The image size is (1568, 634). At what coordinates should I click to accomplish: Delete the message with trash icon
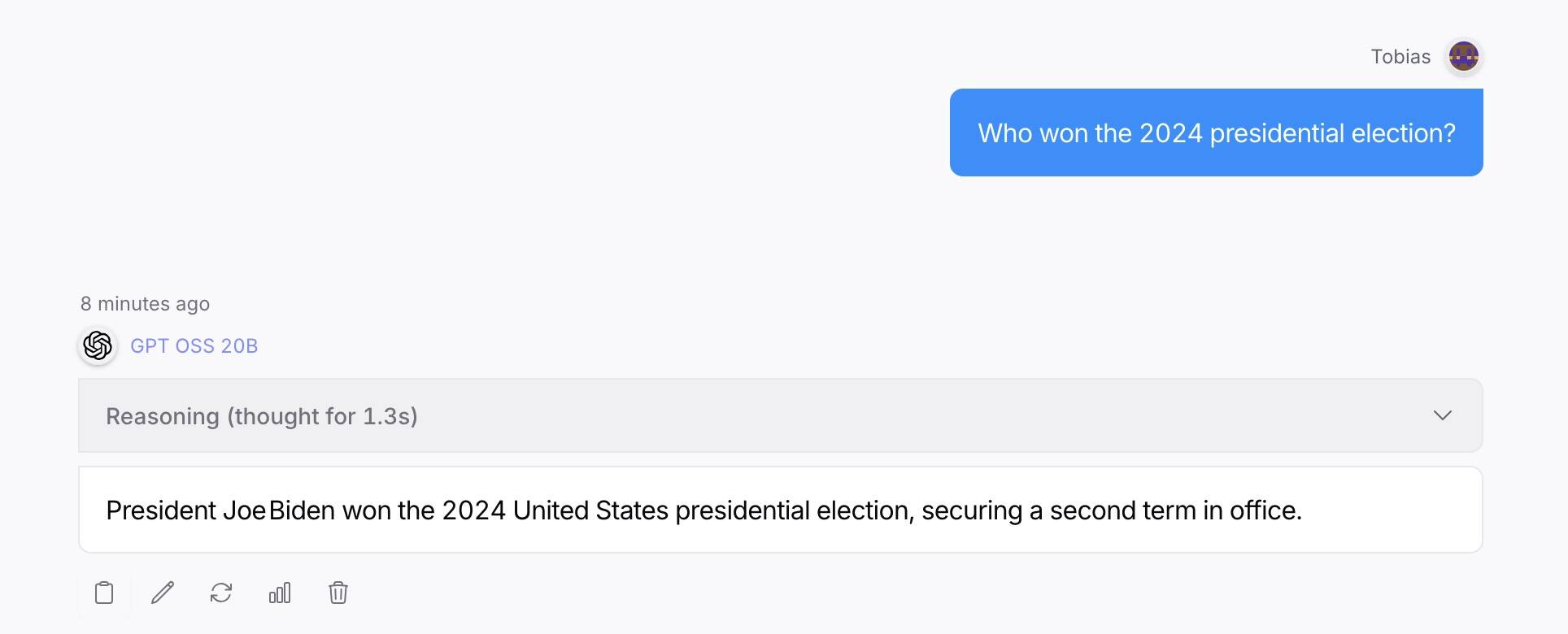[338, 593]
